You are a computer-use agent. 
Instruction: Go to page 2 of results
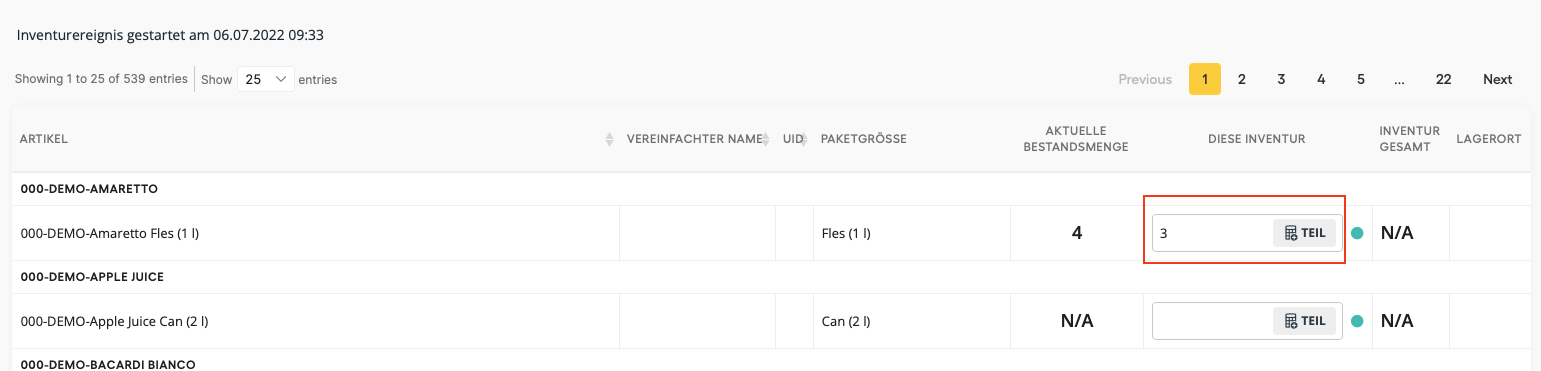point(1241,79)
